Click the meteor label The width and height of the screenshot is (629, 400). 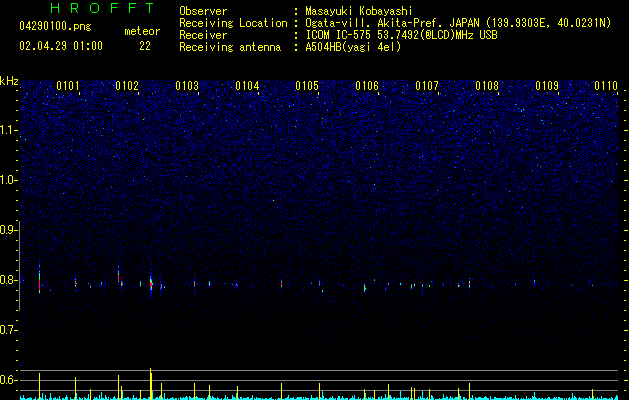(x=142, y=31)
